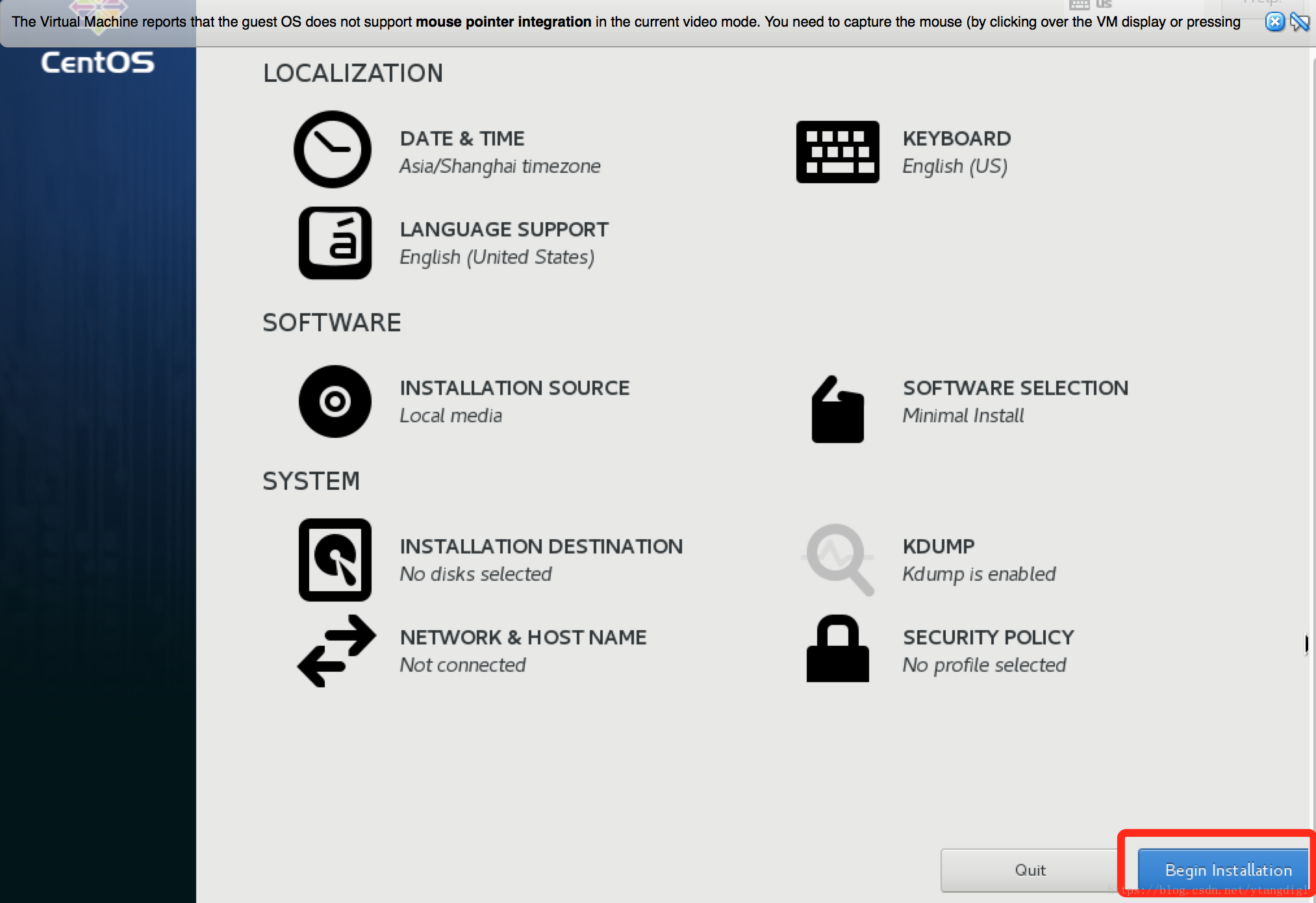Open Kdump magnifier icon
Image resolution: width=1316 pixels, height=903 pixels.
(839, 559)
